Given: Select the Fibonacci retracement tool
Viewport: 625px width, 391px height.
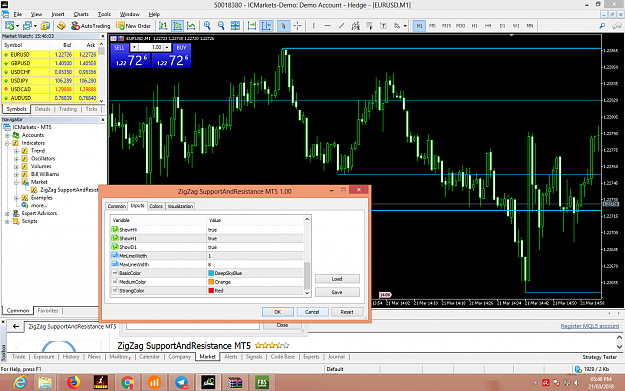Looking at the screenshot, I should 369,26.
